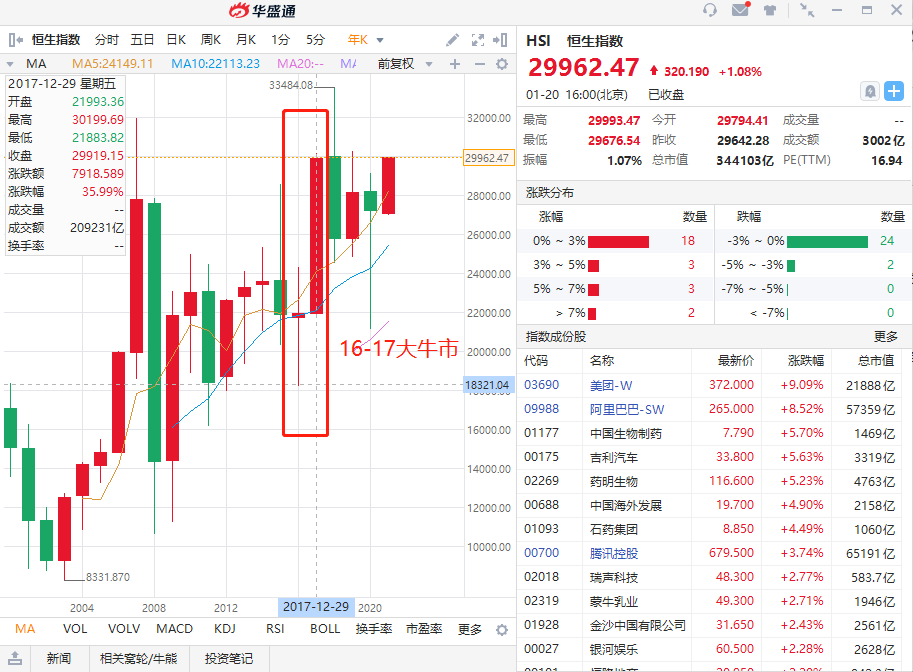Zoom out chart with minus icon
Screen dimensions: 913x672
(x=479, y=63)
